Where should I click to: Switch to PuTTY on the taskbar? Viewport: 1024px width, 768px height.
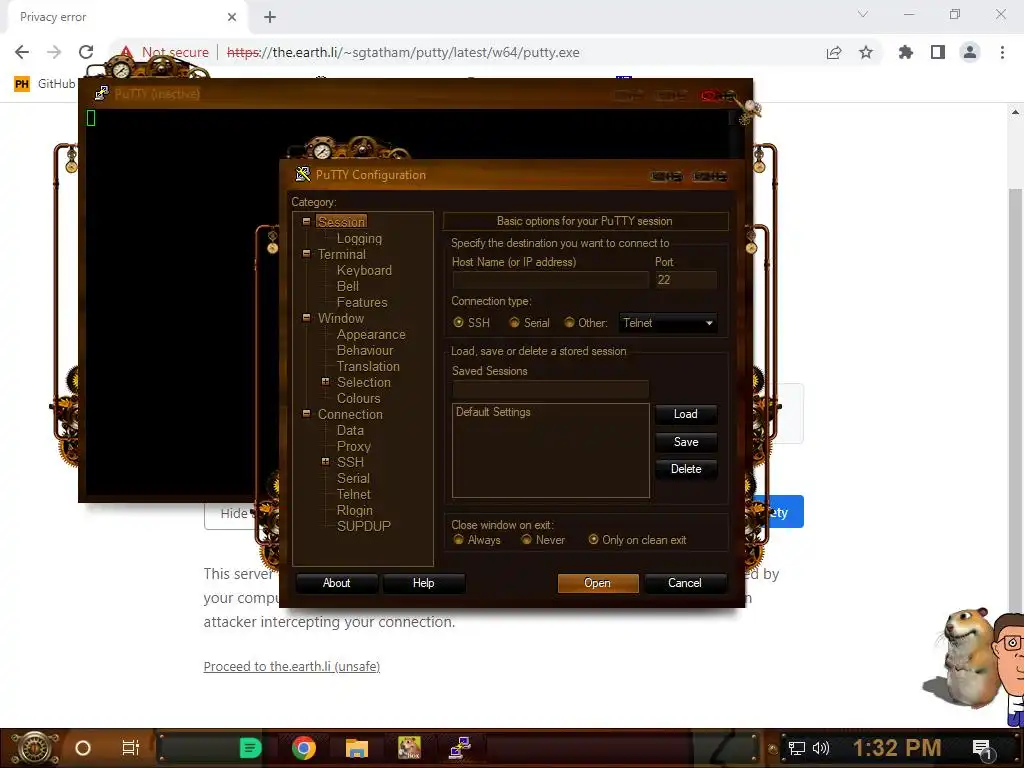460,748
